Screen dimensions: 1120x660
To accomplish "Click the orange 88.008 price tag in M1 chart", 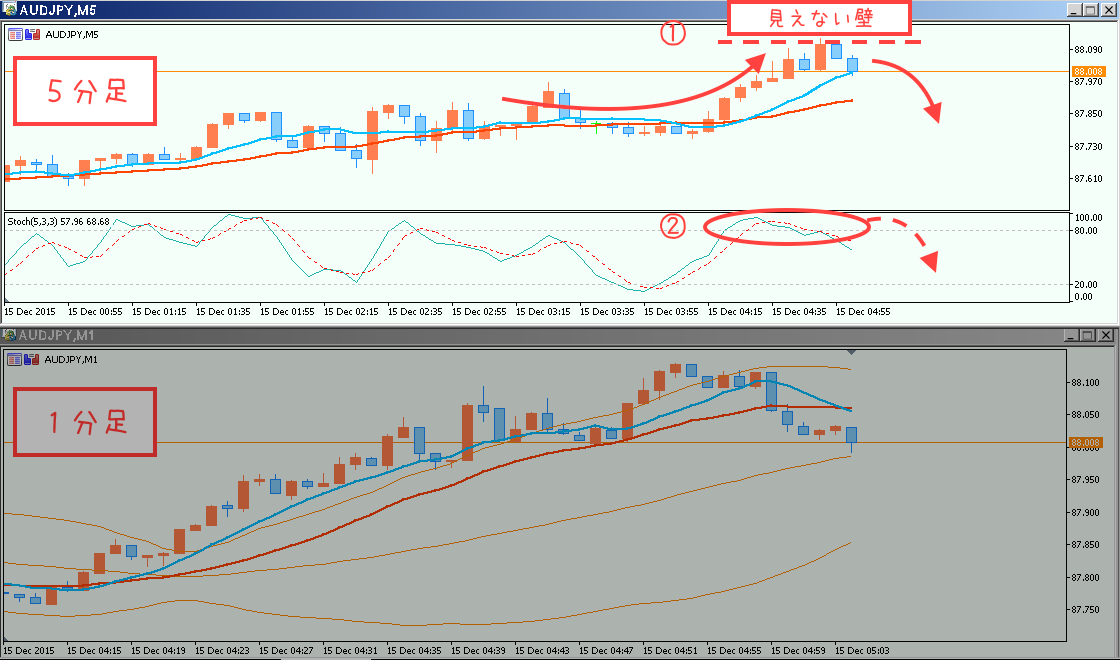I will click(x=1086, y=442).
